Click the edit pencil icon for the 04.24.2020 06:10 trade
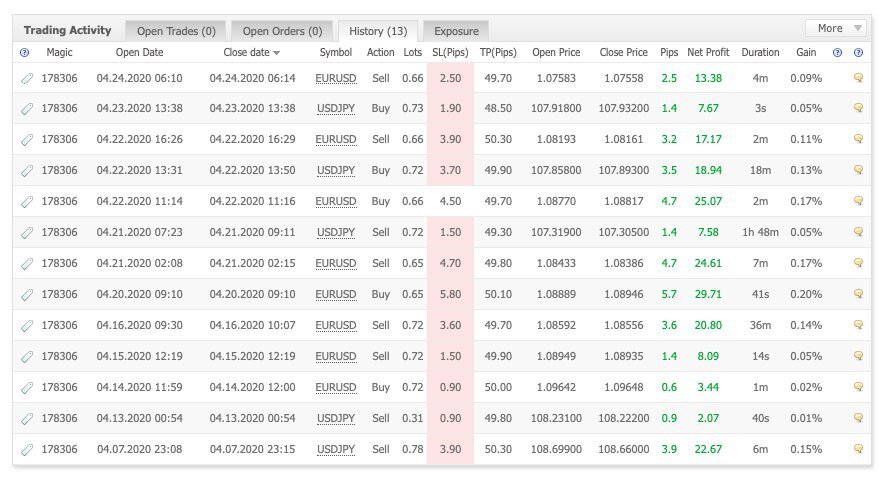The width and height of the screenshot is (884, 478). click(x=26, y=78)
